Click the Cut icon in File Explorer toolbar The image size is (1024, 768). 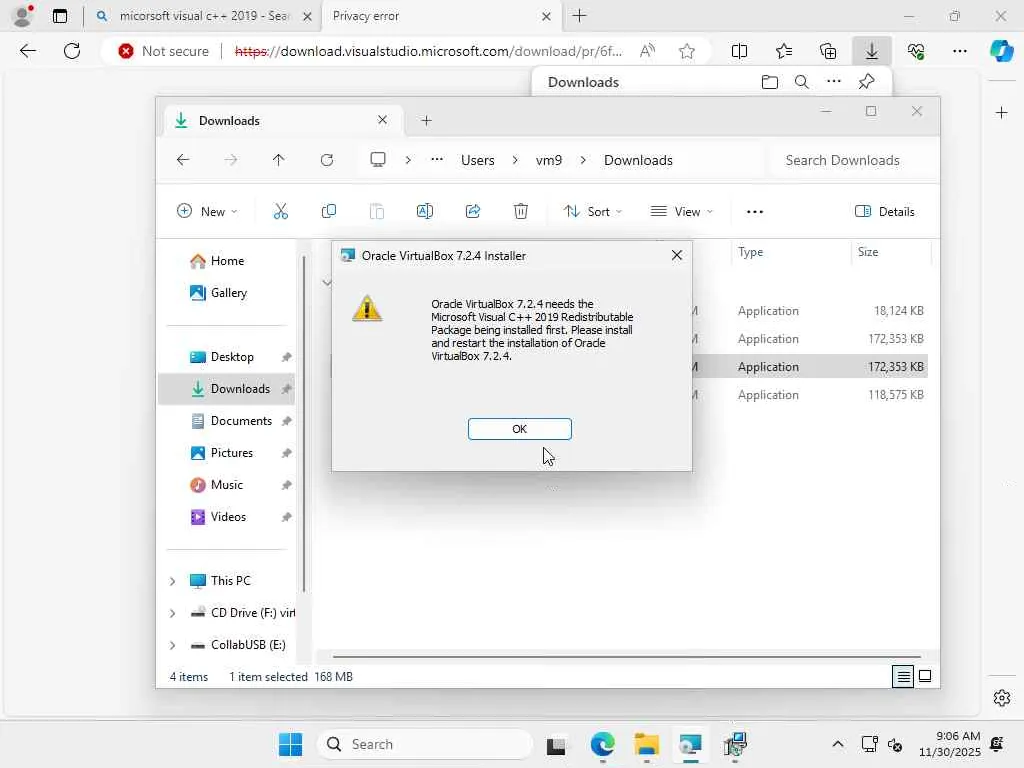click(x=280, y=211)
